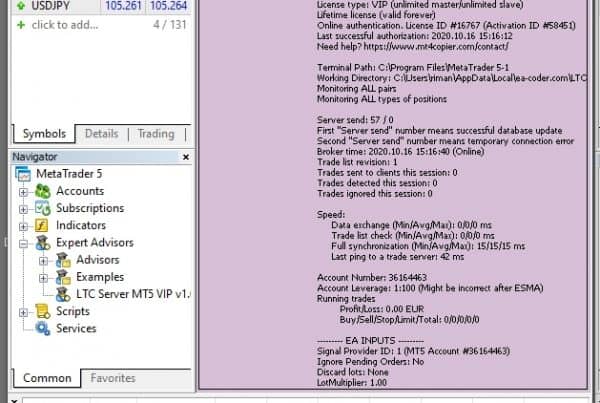Click the 'Profit/Loss: 0.00 EUR' line

coord(382,309)
